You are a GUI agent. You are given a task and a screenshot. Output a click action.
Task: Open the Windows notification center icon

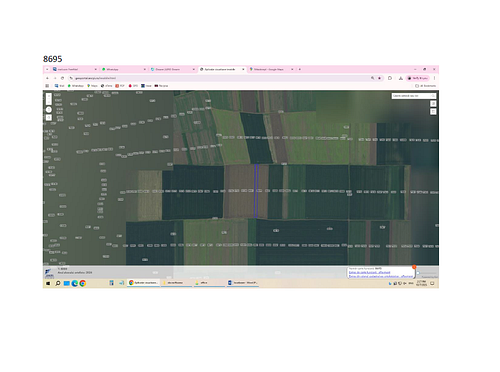432,283
